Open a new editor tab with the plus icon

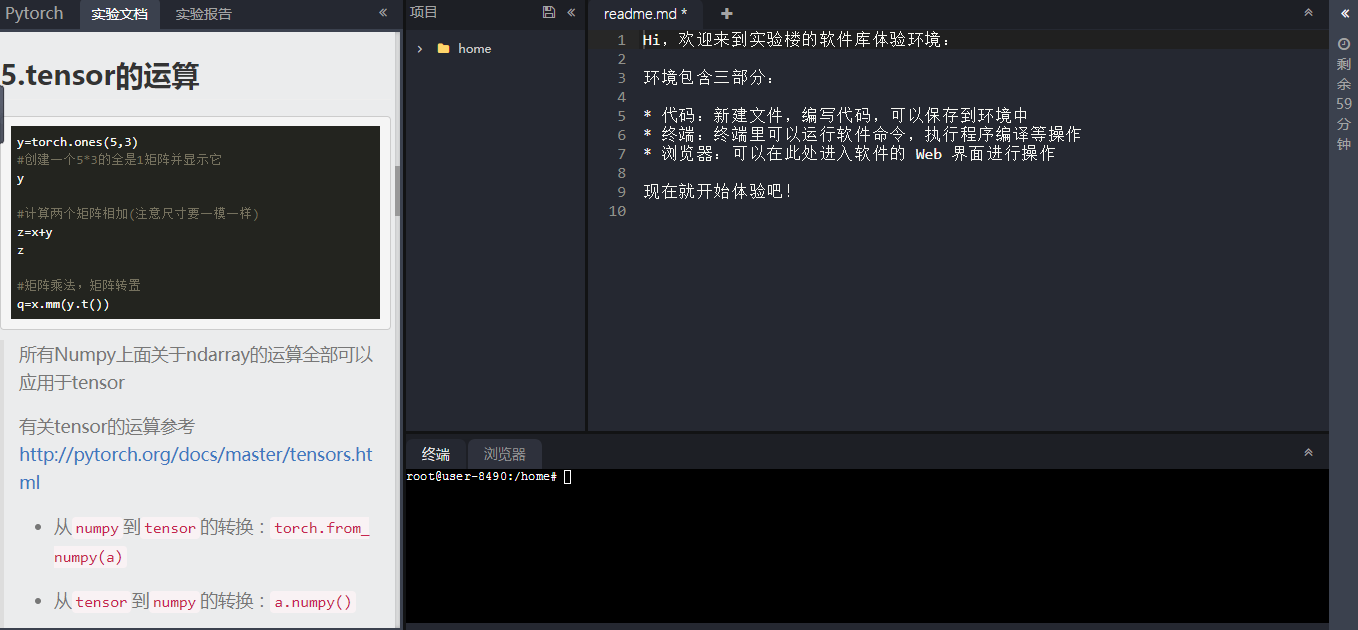[726, 14]
